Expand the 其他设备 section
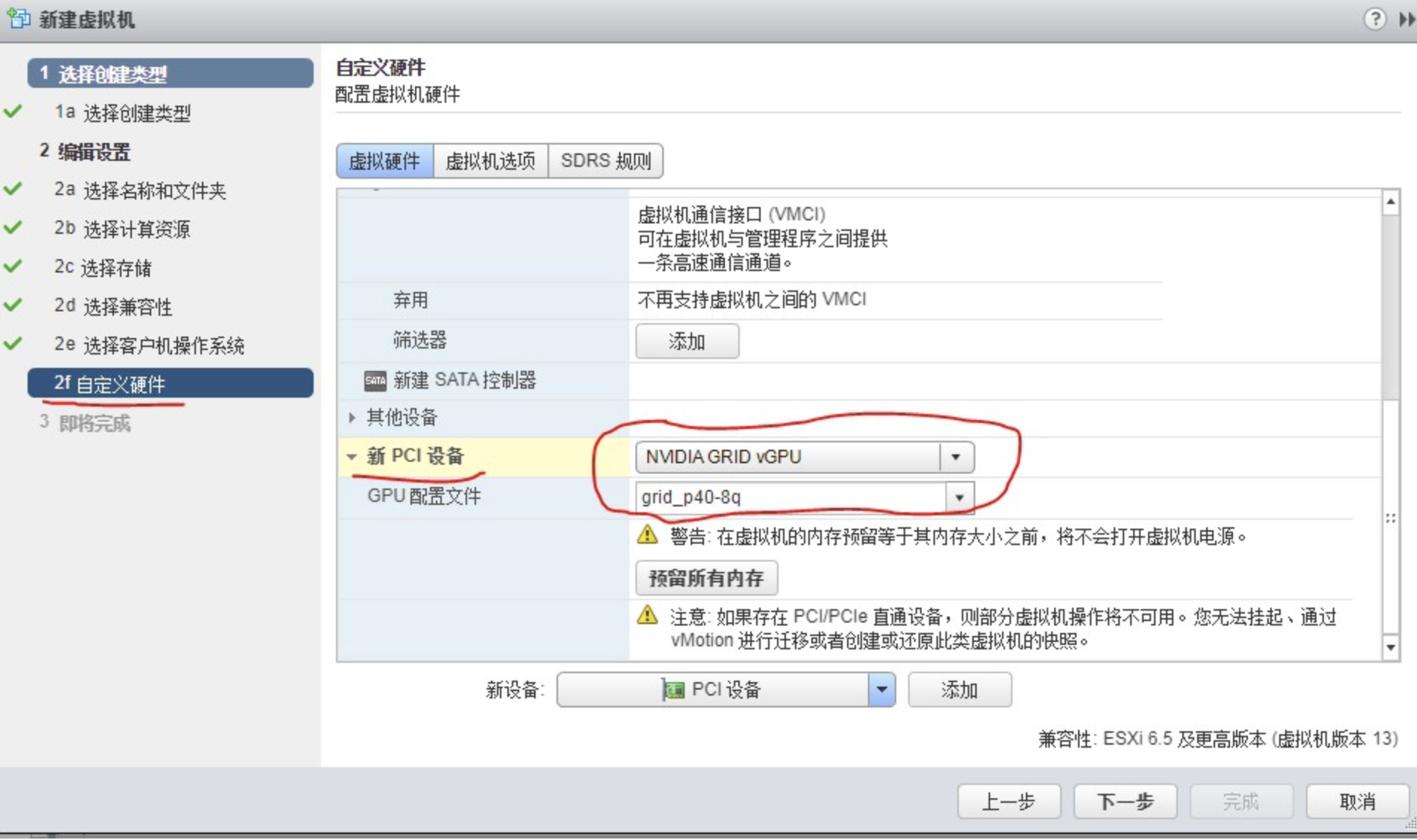Viewport: 1417px width, 840px height. pos(352,418)
